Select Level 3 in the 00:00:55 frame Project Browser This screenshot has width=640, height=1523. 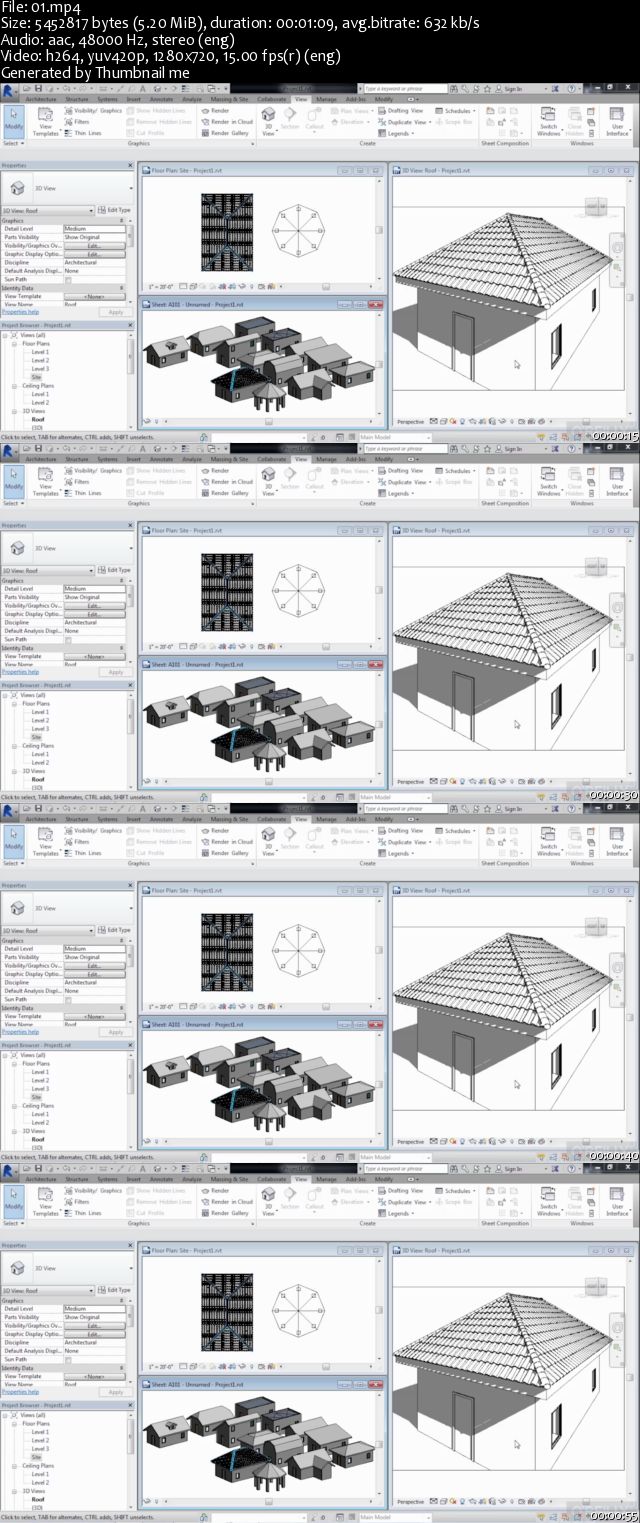pyautogui.click(x=40, y=1449)
